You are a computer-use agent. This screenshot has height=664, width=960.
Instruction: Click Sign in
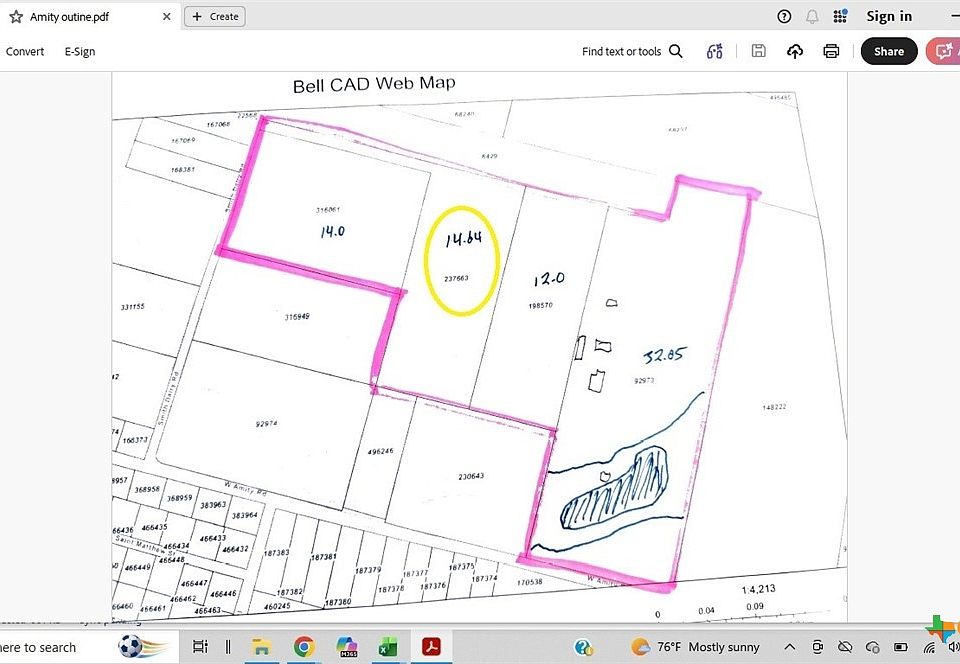pos(889,17)
